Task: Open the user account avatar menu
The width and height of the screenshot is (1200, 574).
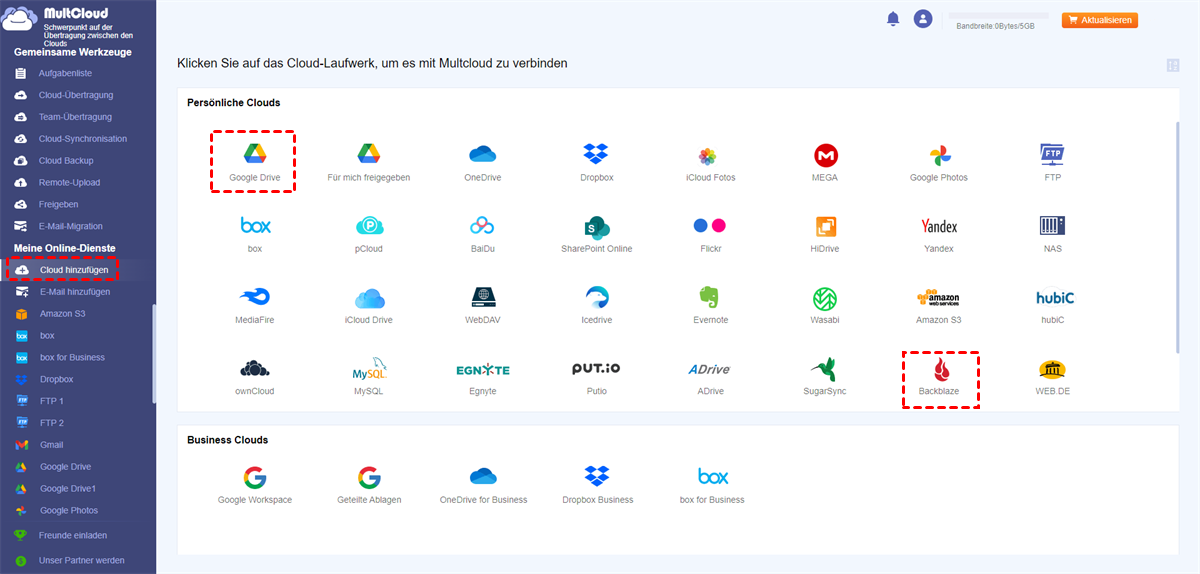Action: pos(923,19)
